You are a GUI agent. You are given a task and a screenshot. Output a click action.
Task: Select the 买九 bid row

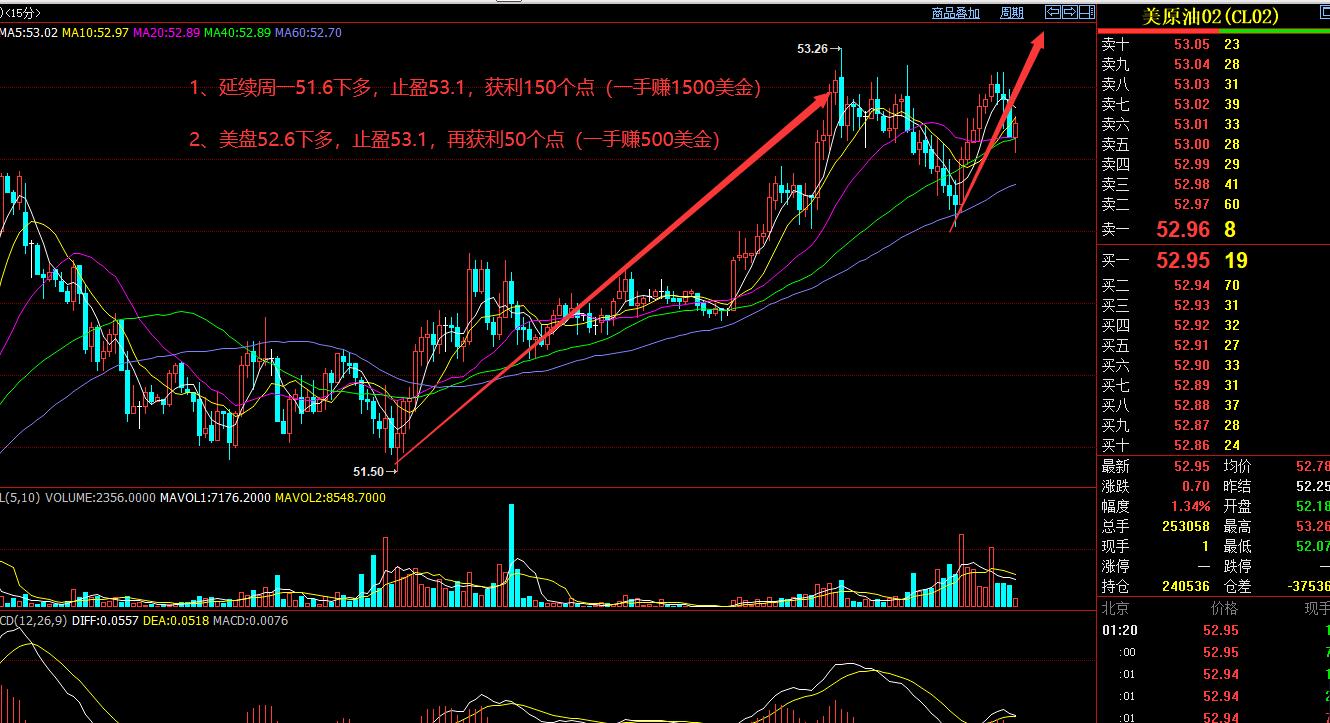1213,425
